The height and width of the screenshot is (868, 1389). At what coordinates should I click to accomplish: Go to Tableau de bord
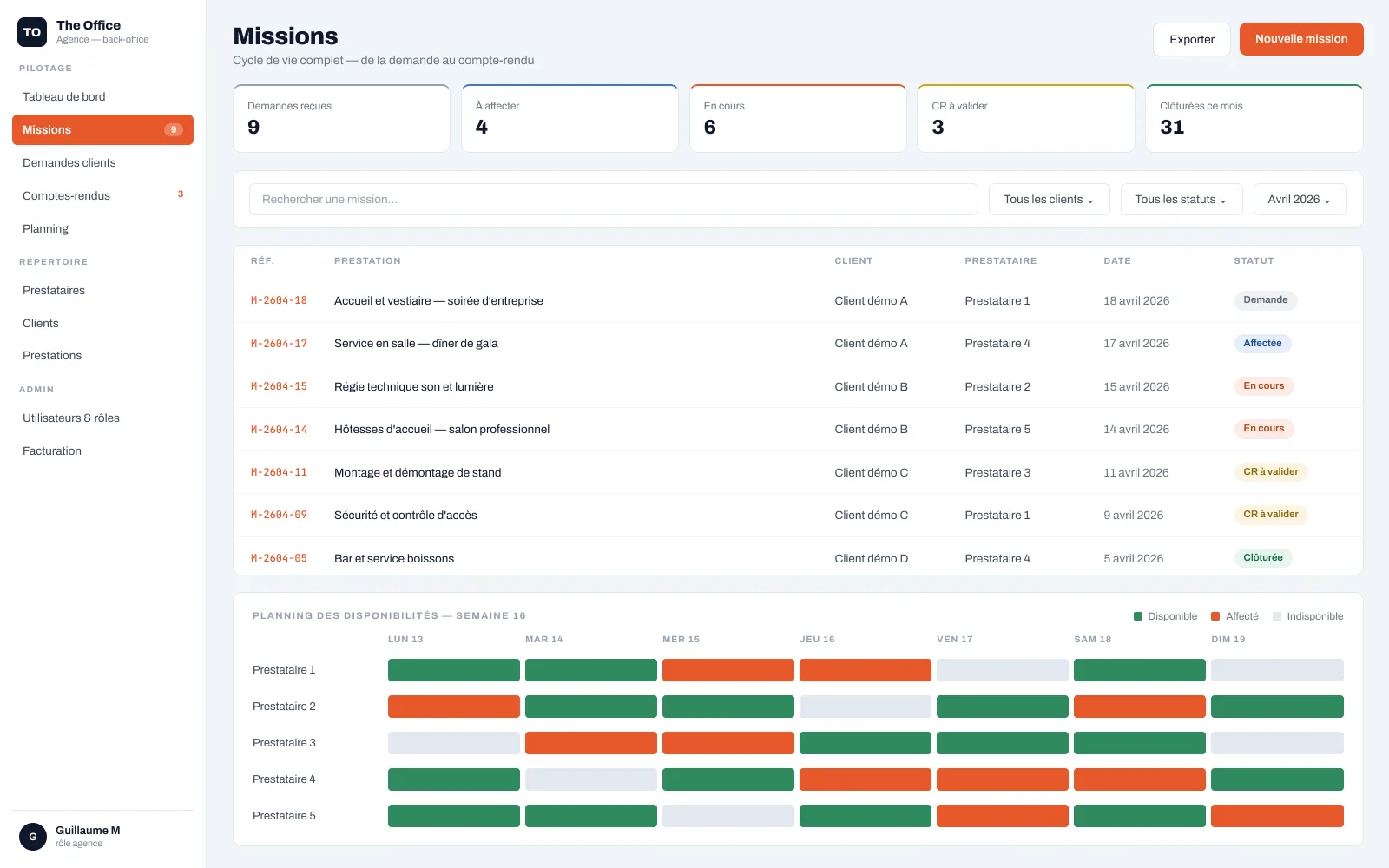click(x=102, y=97)
